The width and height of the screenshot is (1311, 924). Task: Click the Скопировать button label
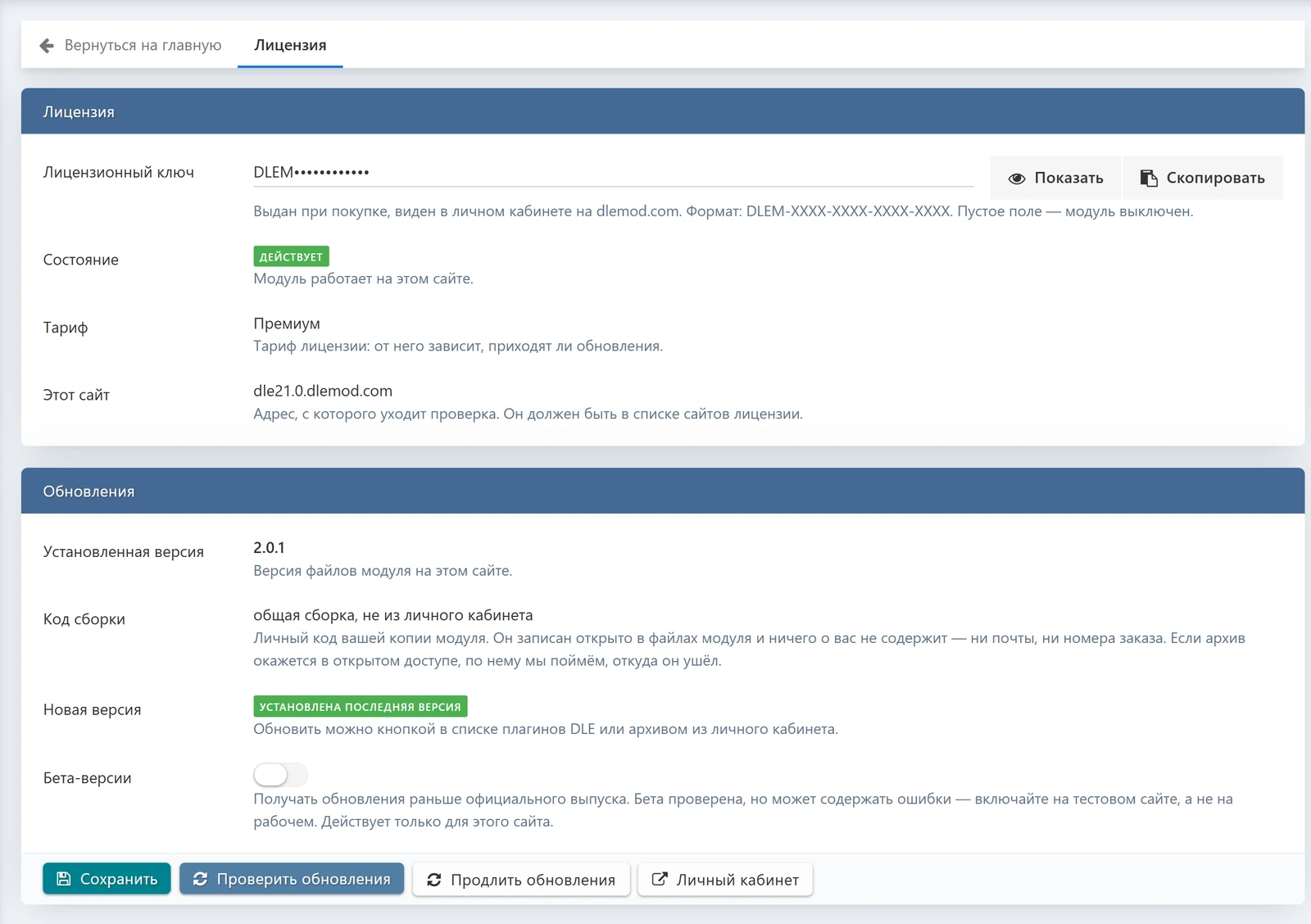point(1215,178)
